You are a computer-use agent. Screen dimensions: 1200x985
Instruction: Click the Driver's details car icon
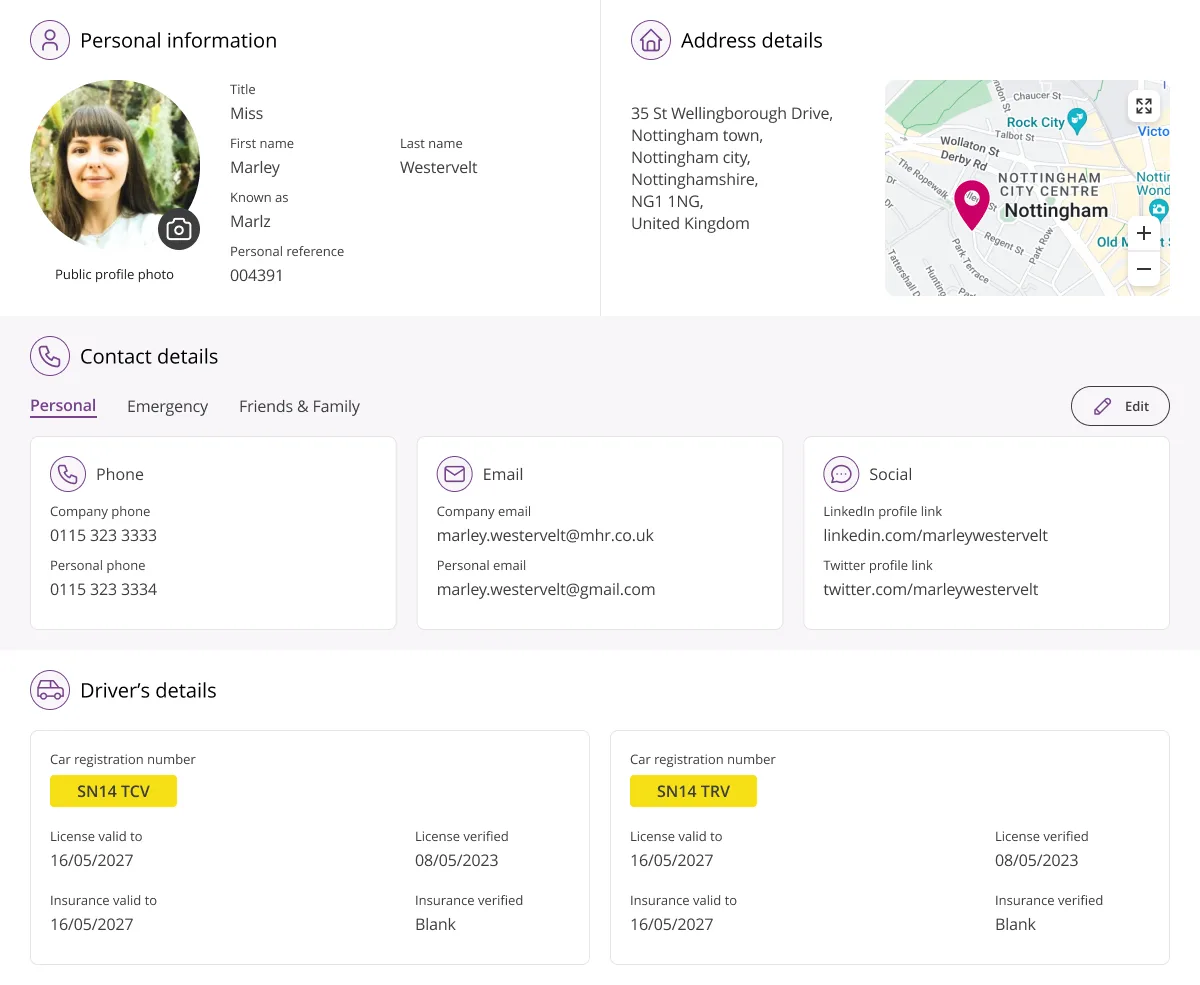50,690
